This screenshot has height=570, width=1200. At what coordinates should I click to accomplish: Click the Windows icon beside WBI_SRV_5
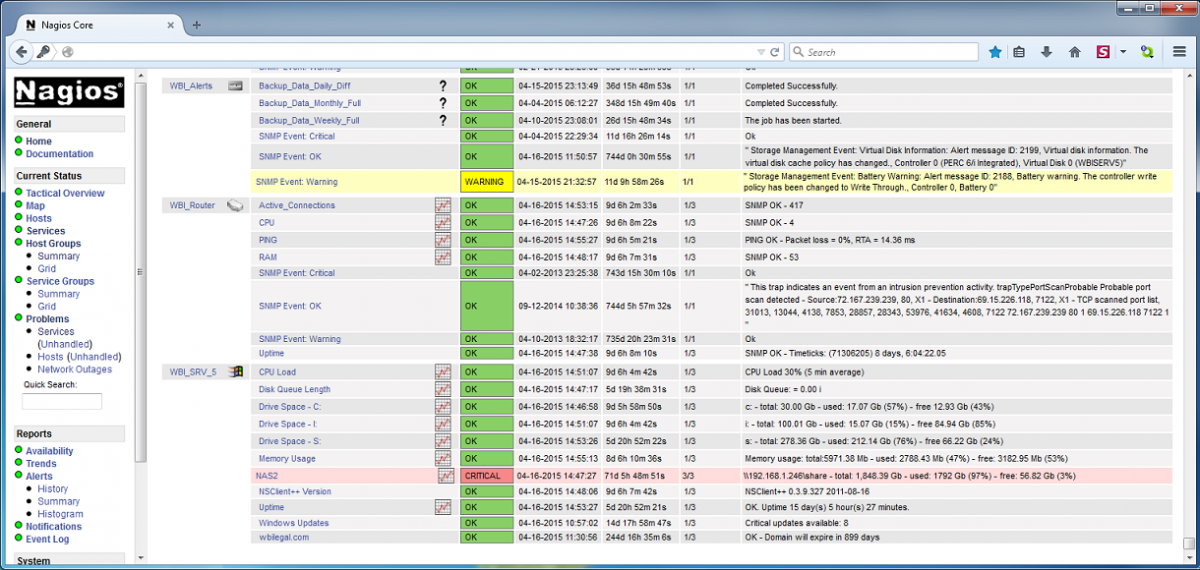pos(236,372)
